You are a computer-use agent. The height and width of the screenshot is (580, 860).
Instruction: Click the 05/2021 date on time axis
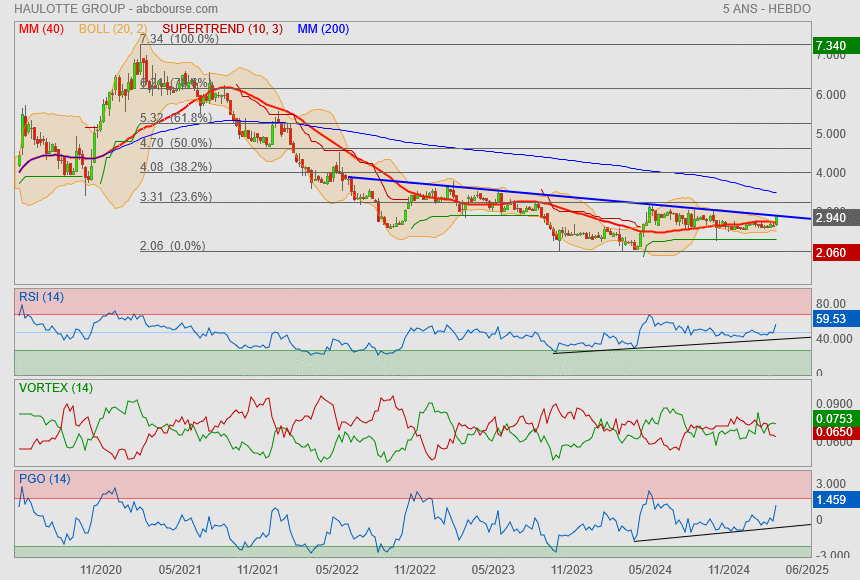(179, 570)
